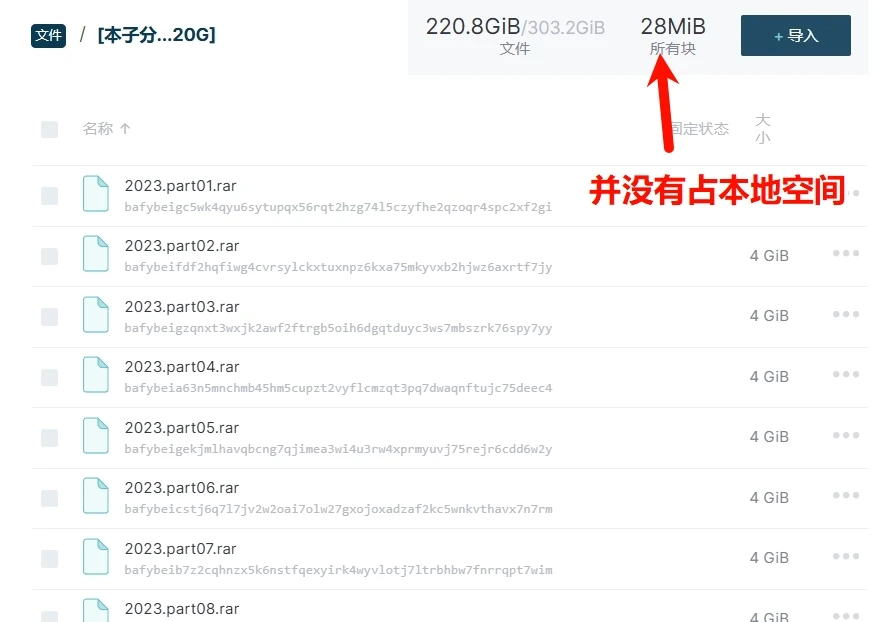The image size is (895, 622).
Task: Click the + 导入 import button
Action: (x=796, y=35)
